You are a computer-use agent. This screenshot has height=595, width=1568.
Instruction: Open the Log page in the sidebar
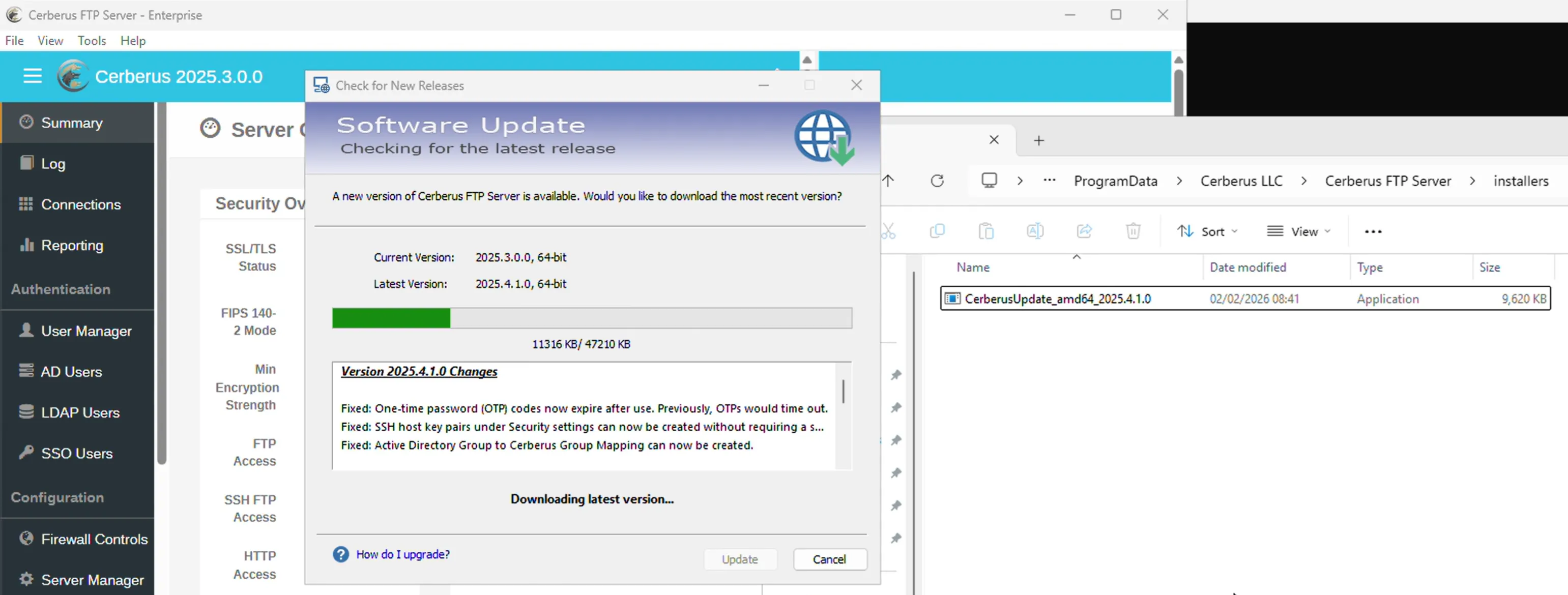(x=53, y=164)
